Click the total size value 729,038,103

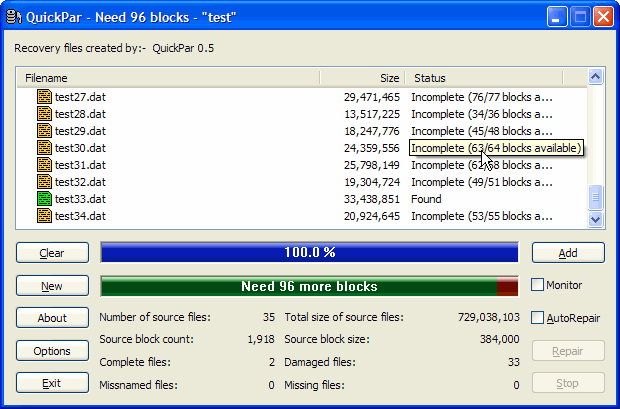pos(489,317)
